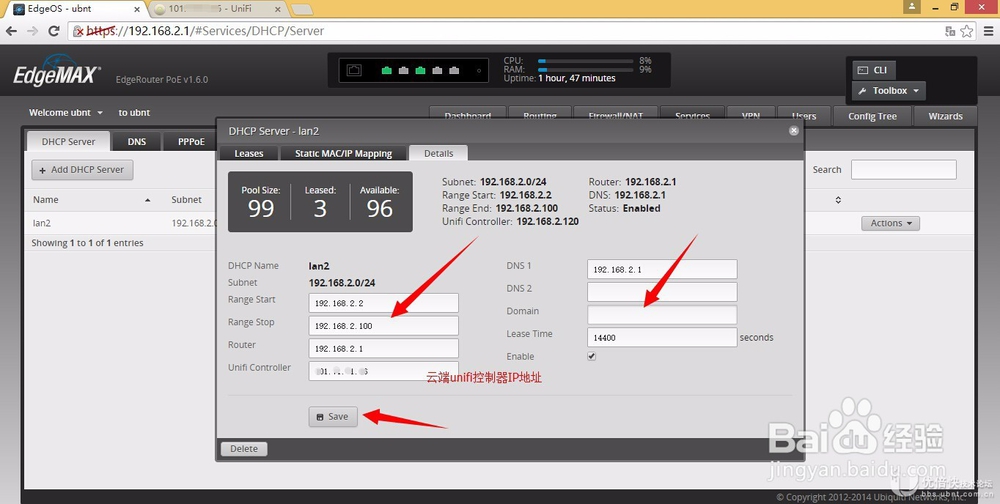Click the Status Enabled text
The height and width of the screenshot is (504, 1000).
point(624,208)
